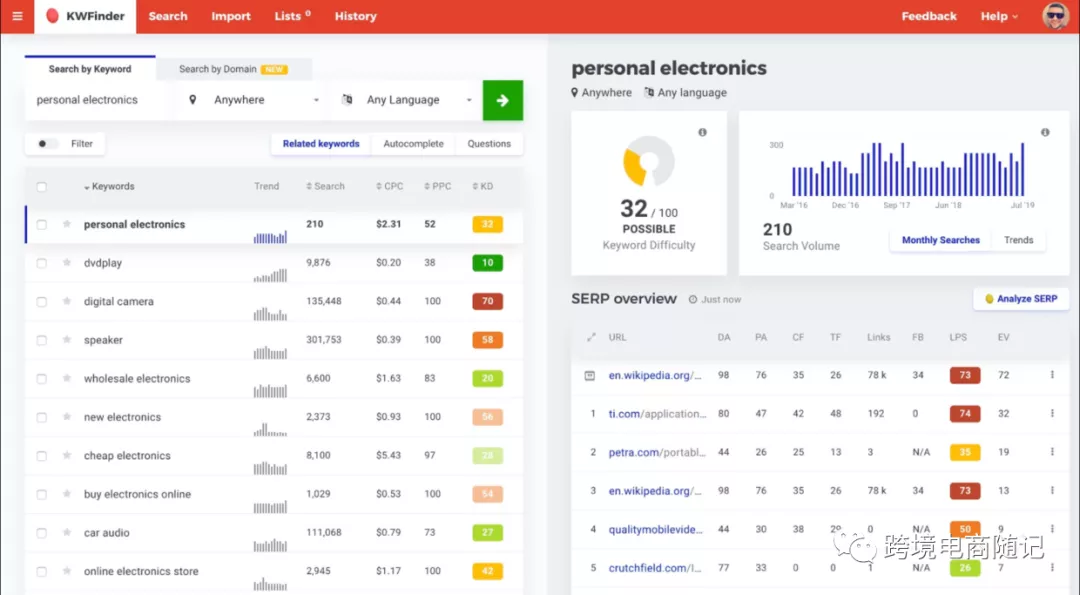This screenshot has height=595, width=1080.
Task: Open crutchfield.com result link
Action: (x=654, y=568)
